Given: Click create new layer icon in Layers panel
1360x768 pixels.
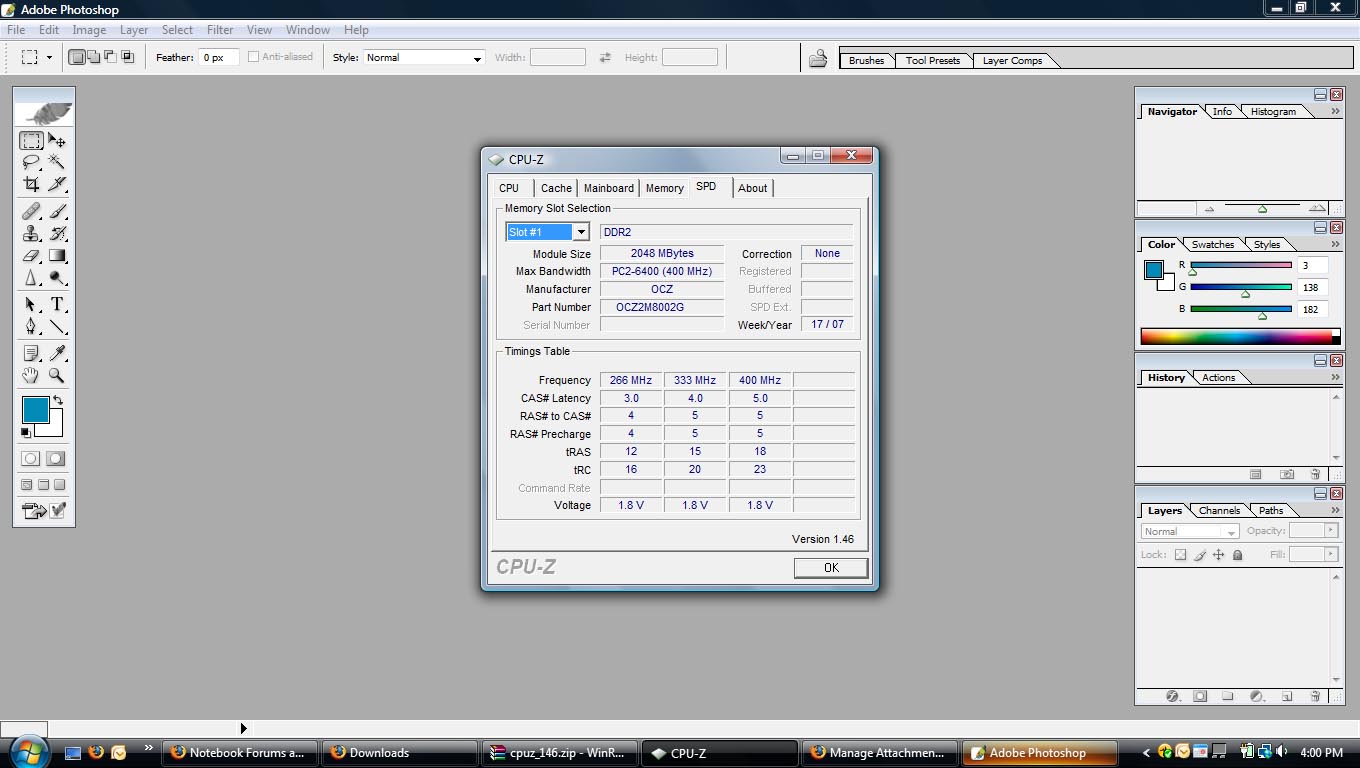Looking at the screenshot, I should 1288,696.
